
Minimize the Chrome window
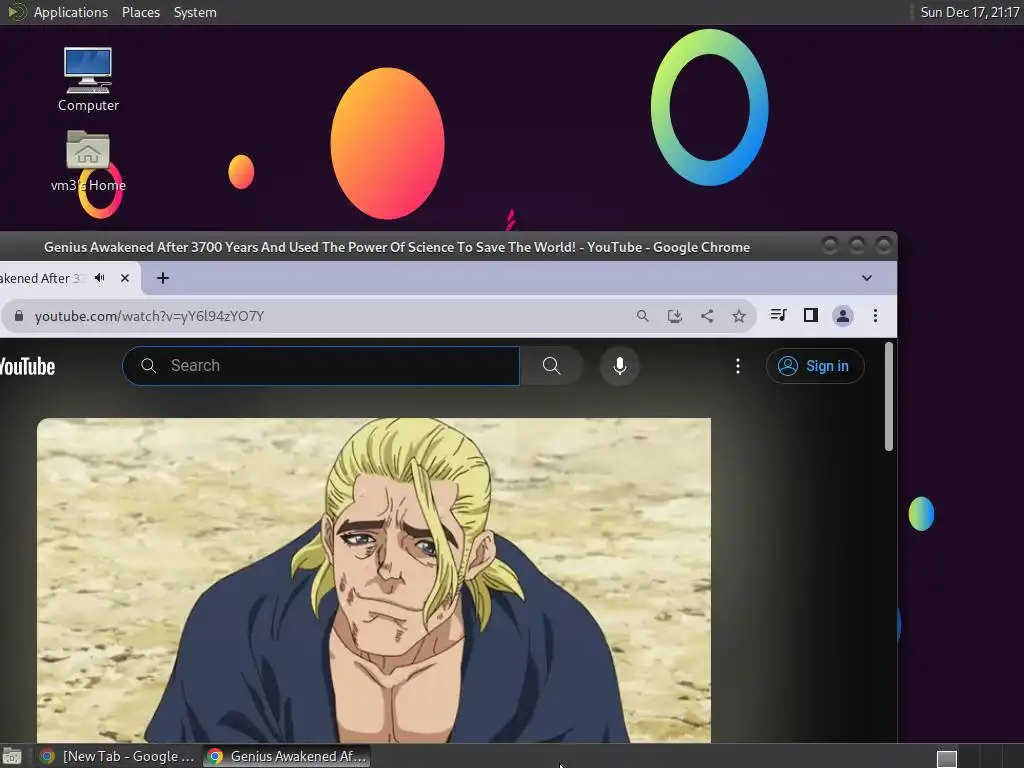[x=830, y=246]
